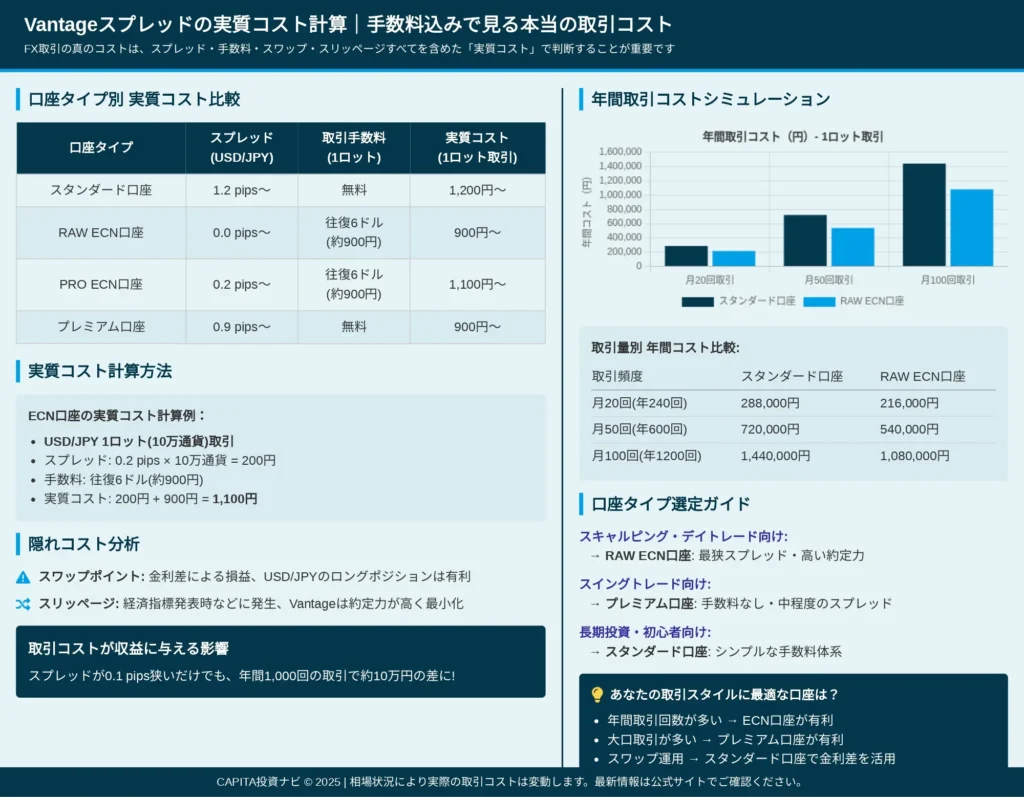Click the 実質コスト計算方法 heading
This screenshot has height=797, width=1024.
(100, 371)
